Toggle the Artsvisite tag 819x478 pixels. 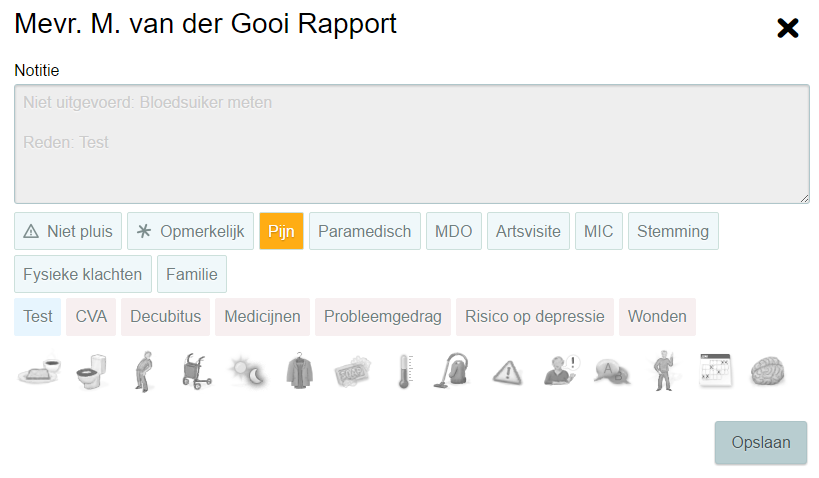[x=529, y=231]
